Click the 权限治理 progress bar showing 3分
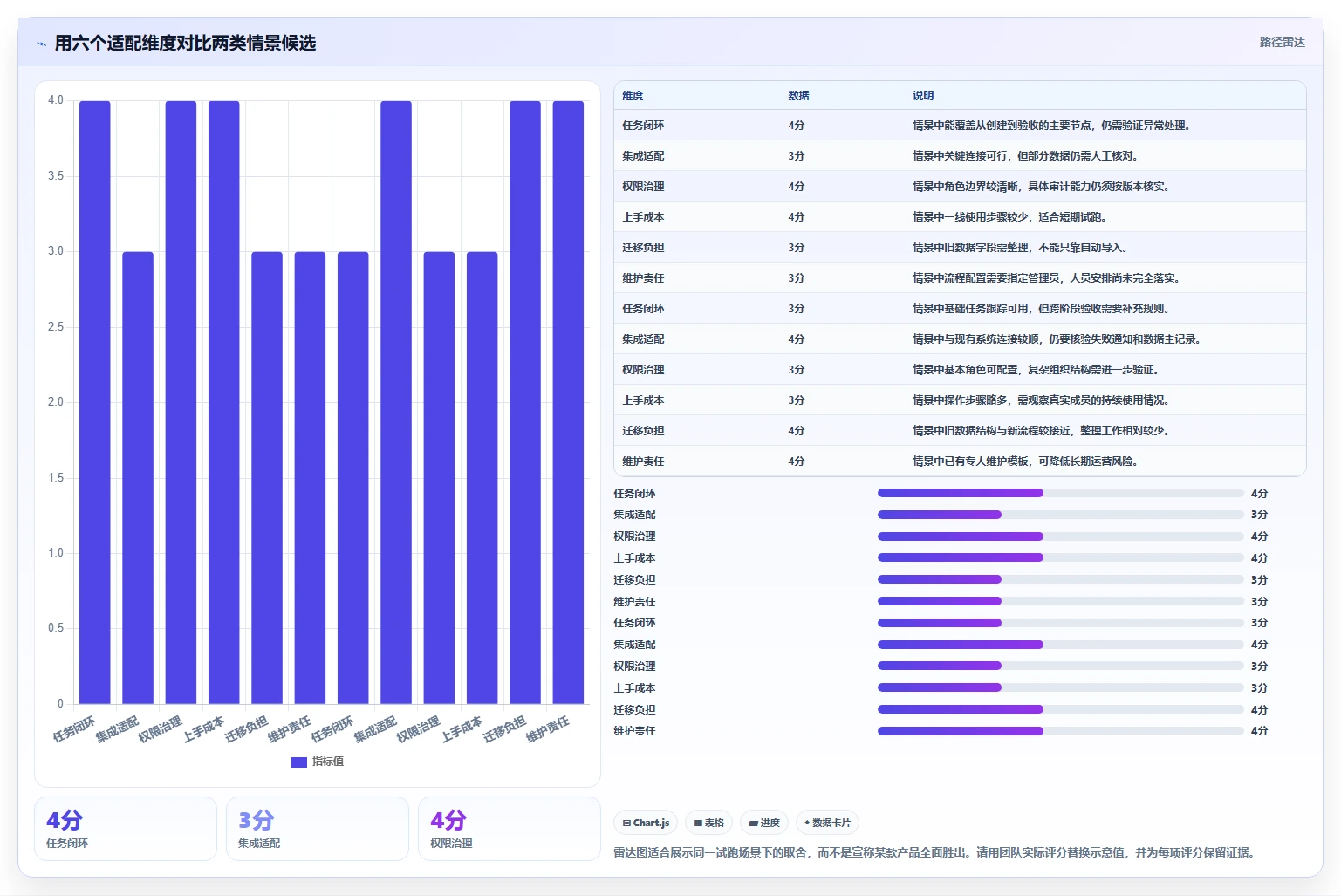The width and height of the screenshot is (1341, 896). [x=1060, y=666]
